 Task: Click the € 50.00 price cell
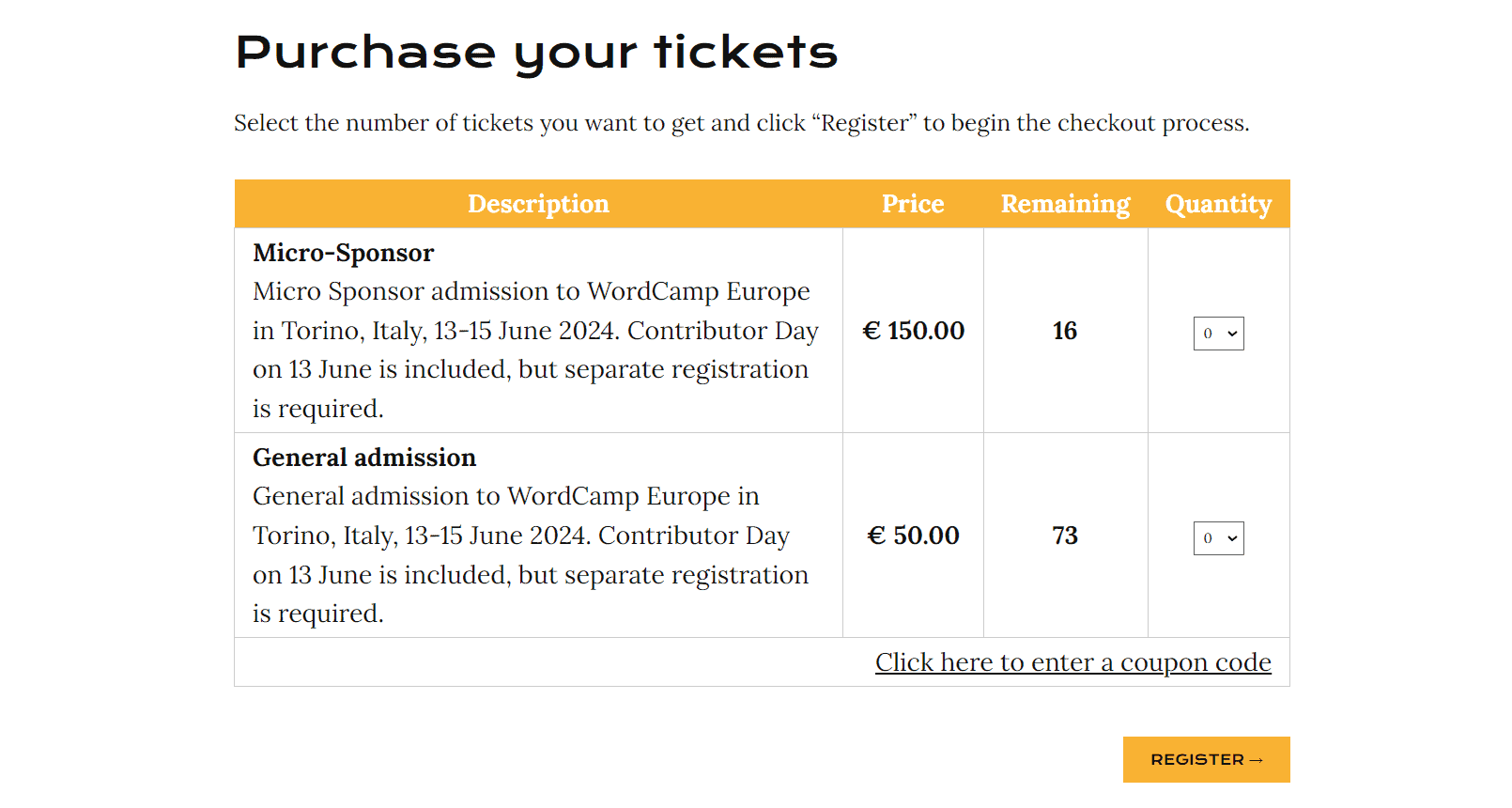[x=913, y=536]
